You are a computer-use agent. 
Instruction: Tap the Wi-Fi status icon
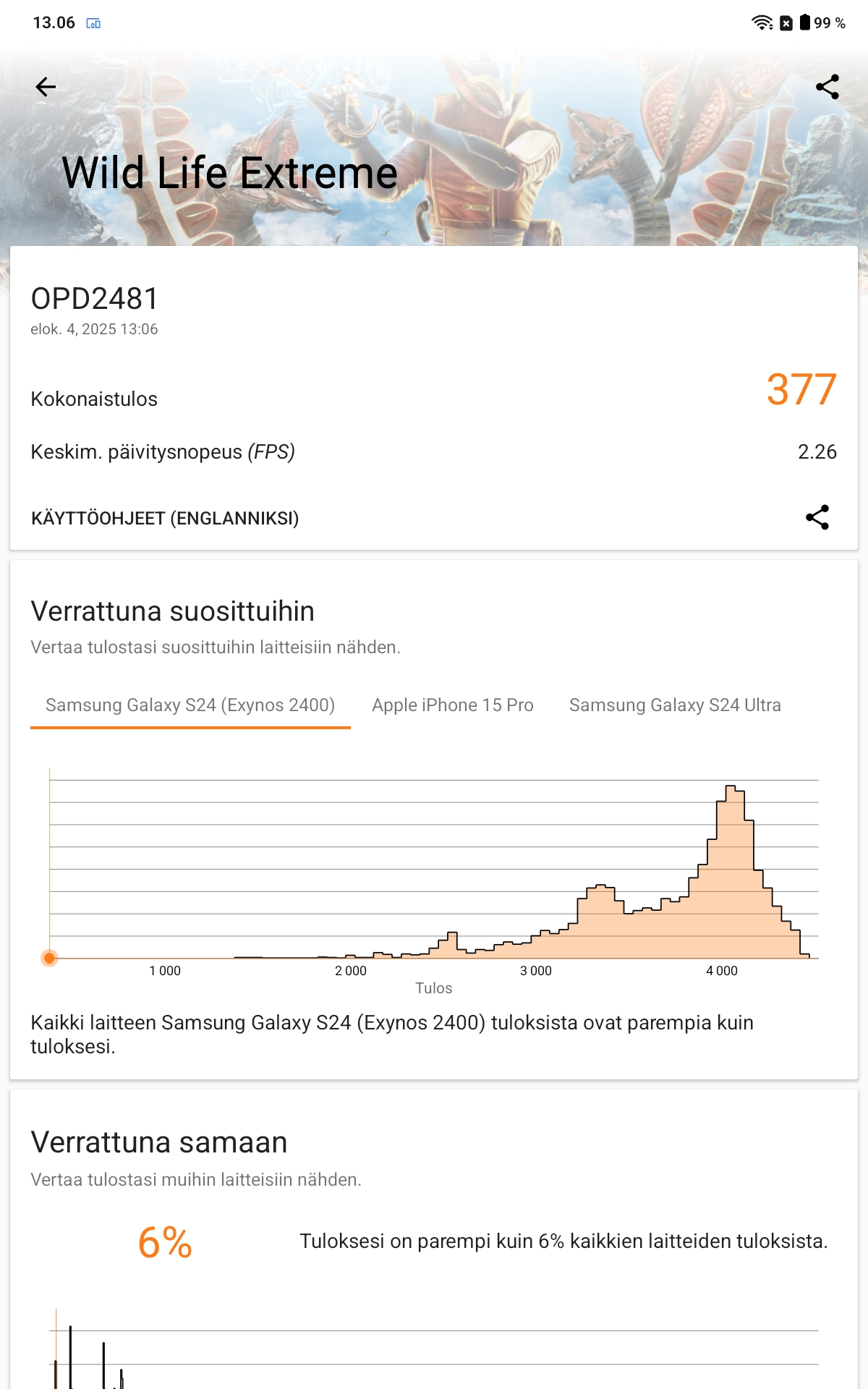pyautogui.click(x=762, y=22)
